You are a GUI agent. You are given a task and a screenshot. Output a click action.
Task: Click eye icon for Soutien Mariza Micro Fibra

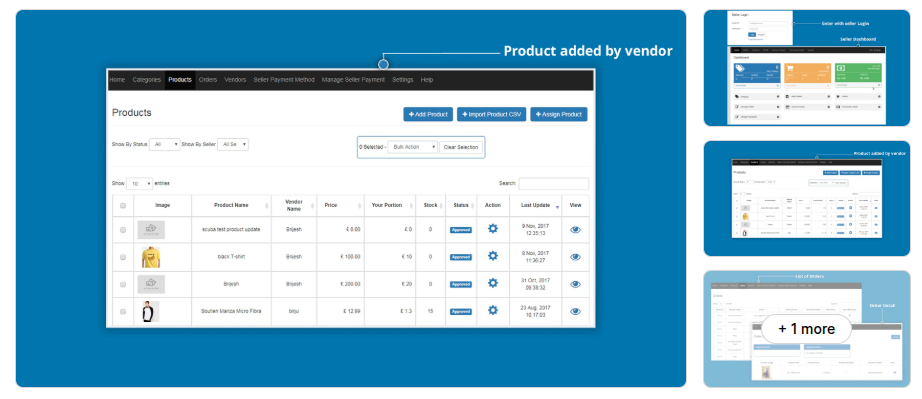[x=575, y=311]
